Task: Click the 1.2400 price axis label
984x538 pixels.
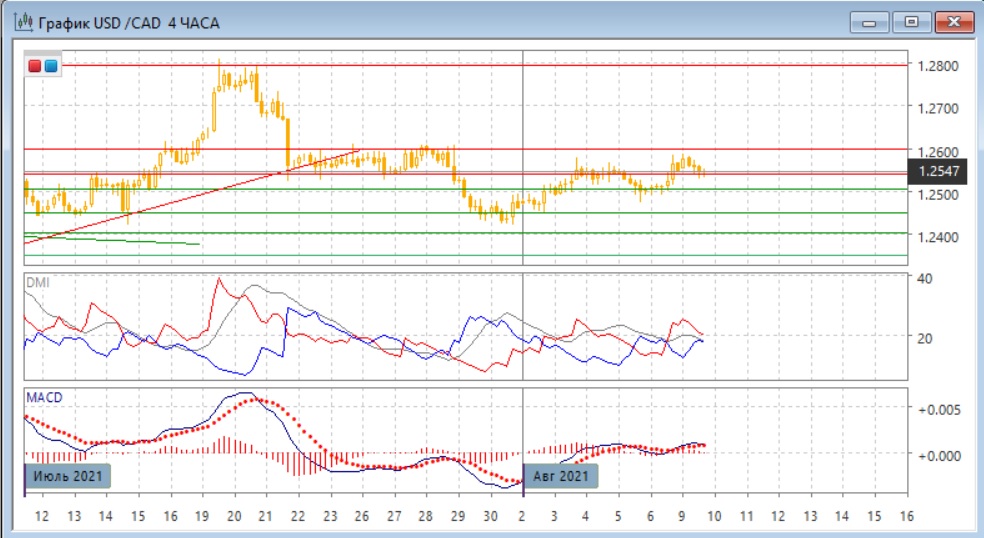Action: click(x=938, y=237)
